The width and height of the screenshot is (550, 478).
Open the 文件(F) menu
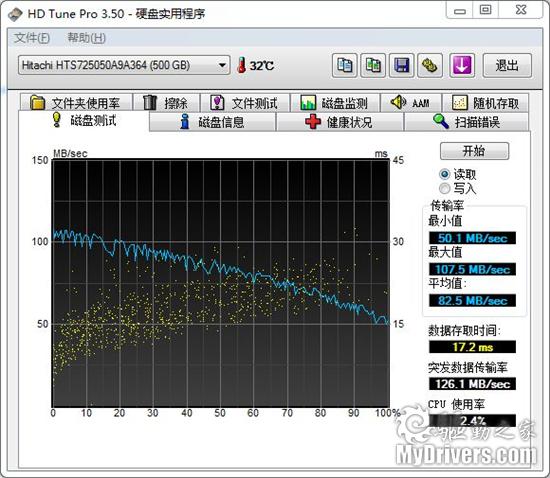tap(32, 38)
